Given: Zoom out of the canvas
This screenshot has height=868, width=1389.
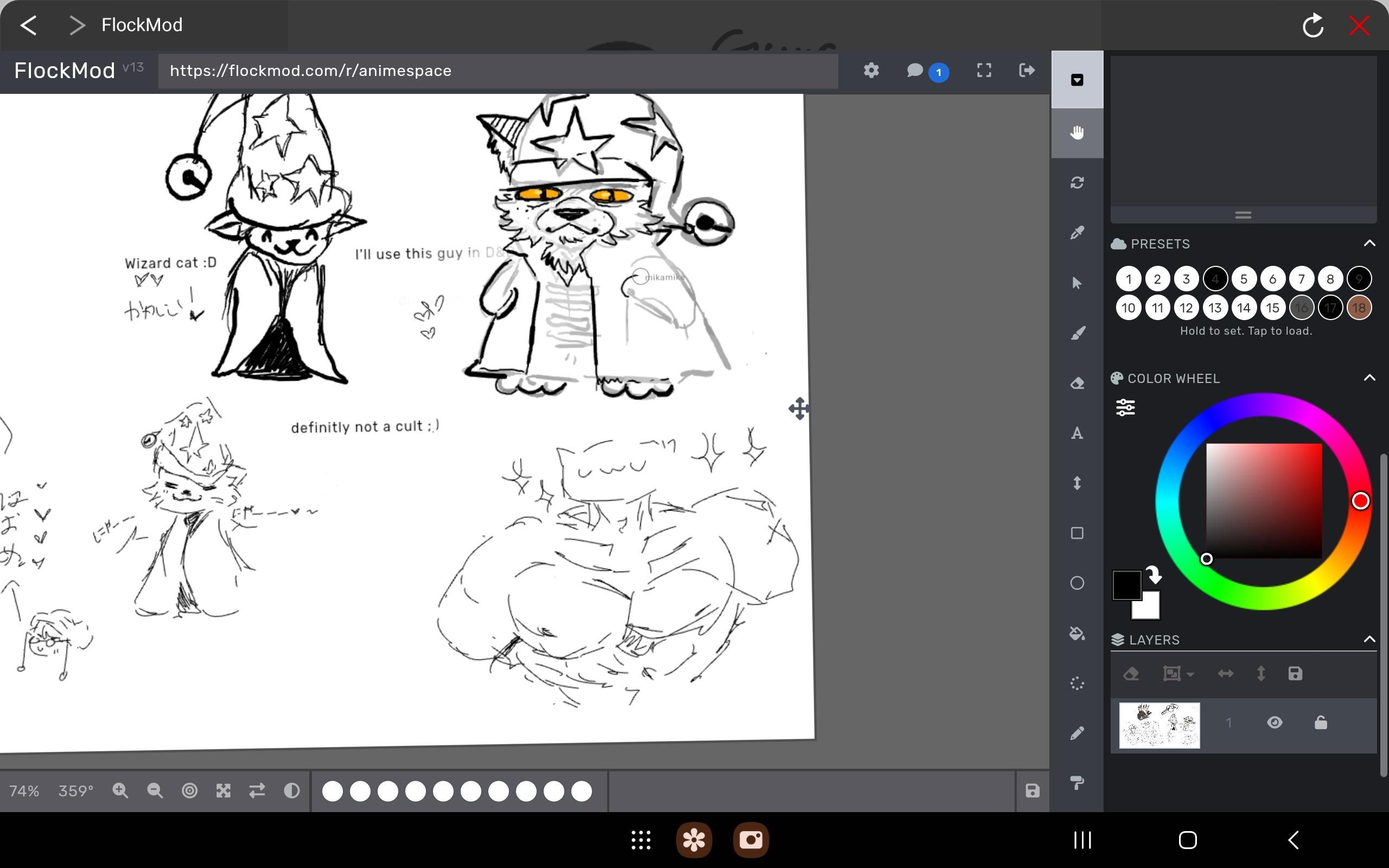Looking at the screenshot, I should (x=155, y=790).
